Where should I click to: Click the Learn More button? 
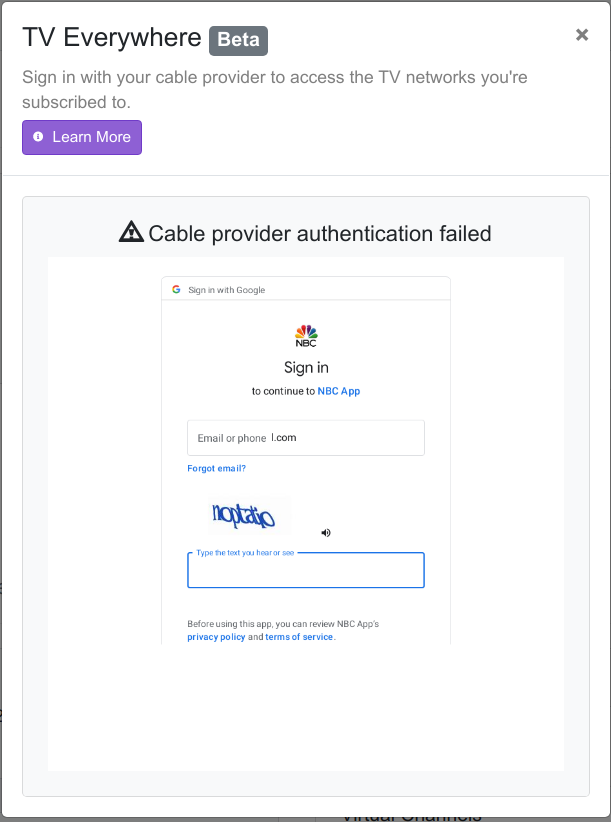pyautogui.click(x=82, y=137)
